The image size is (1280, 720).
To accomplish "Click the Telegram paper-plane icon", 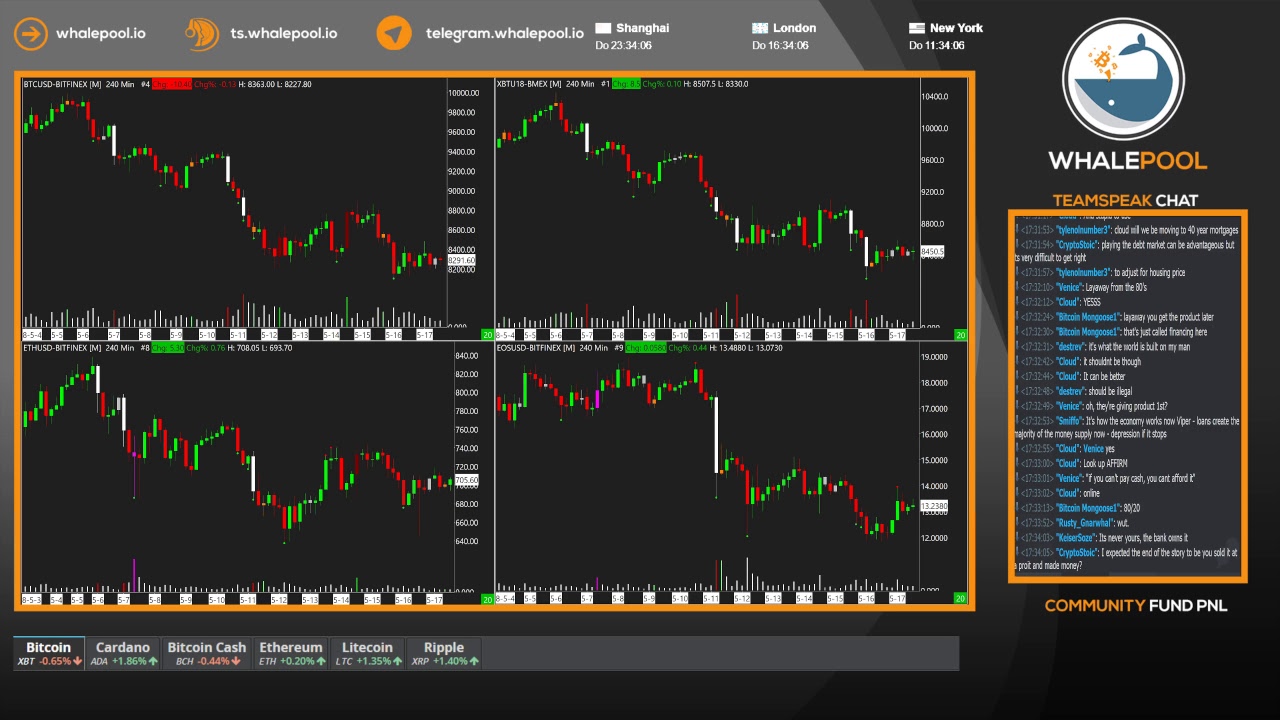I will coord(394,33).
